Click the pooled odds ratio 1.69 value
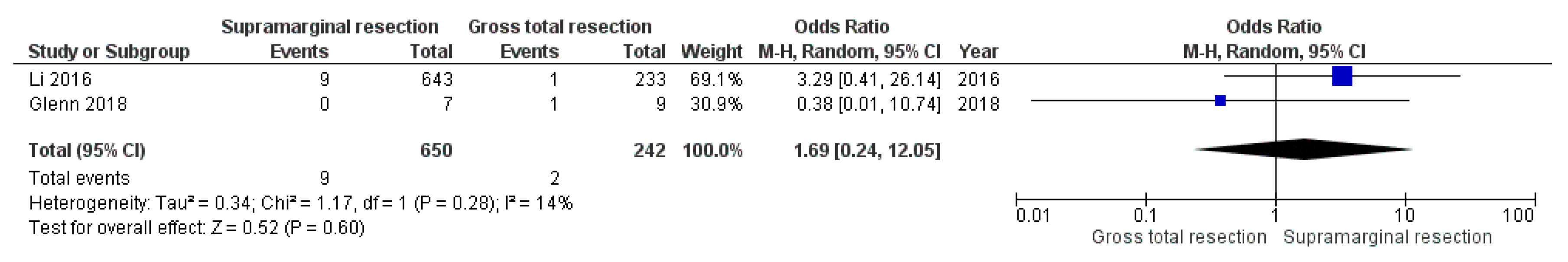1568x262 pixels. click(x=867, y=151)
